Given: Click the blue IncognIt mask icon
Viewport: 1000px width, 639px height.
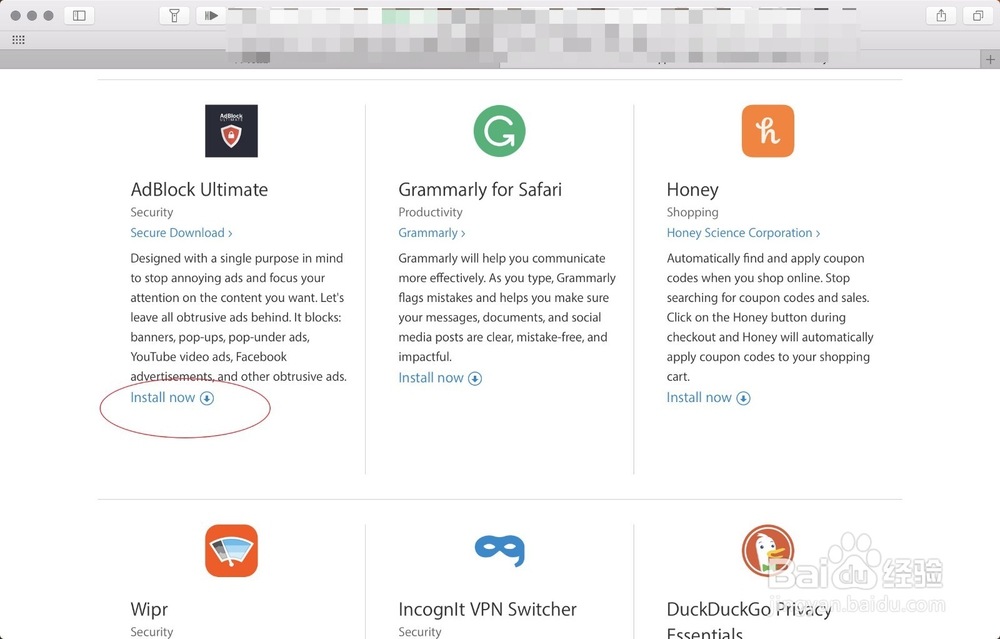Looking at the screenshot, I should [x=499, y=550].
